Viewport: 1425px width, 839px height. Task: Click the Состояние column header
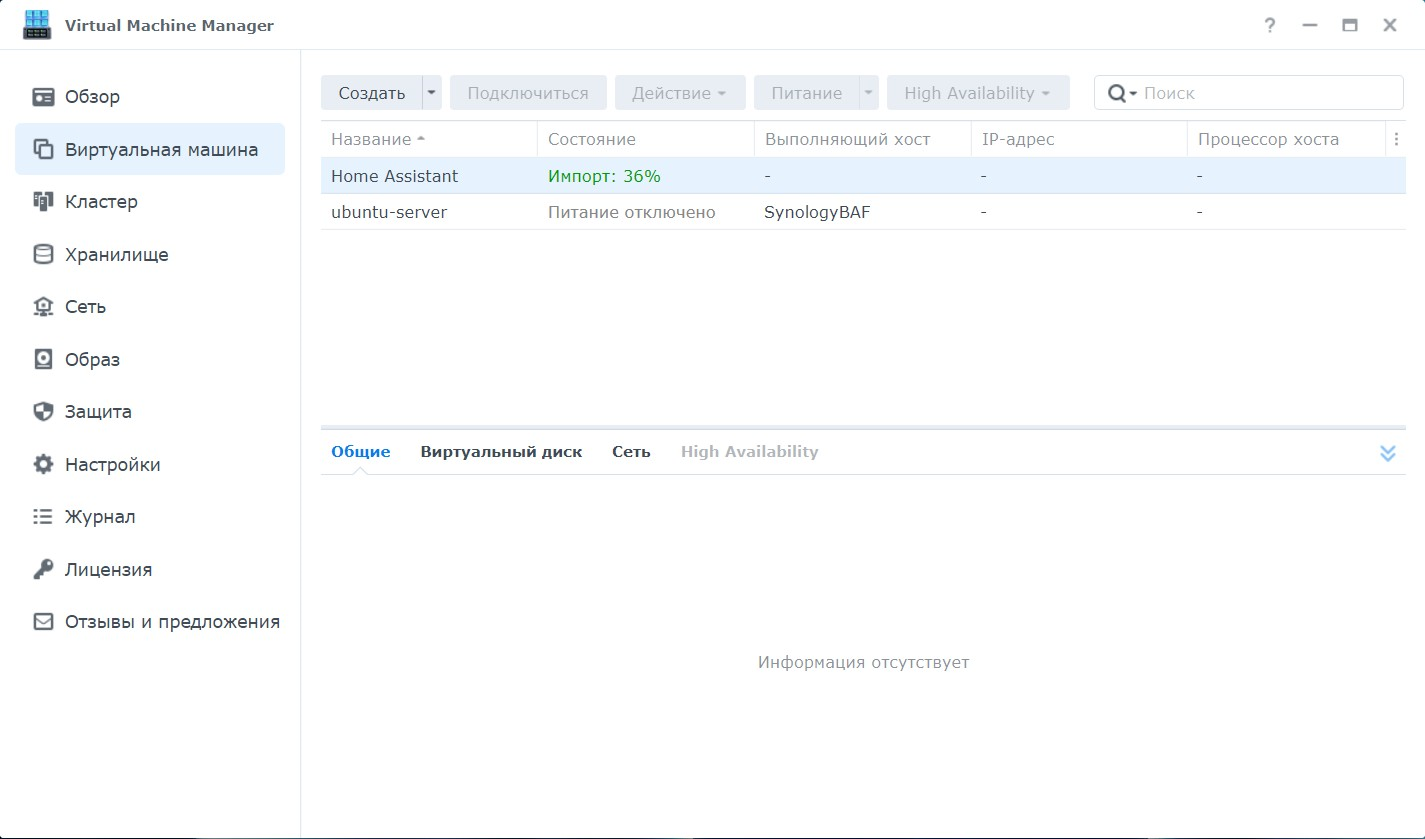click(646, 139)
